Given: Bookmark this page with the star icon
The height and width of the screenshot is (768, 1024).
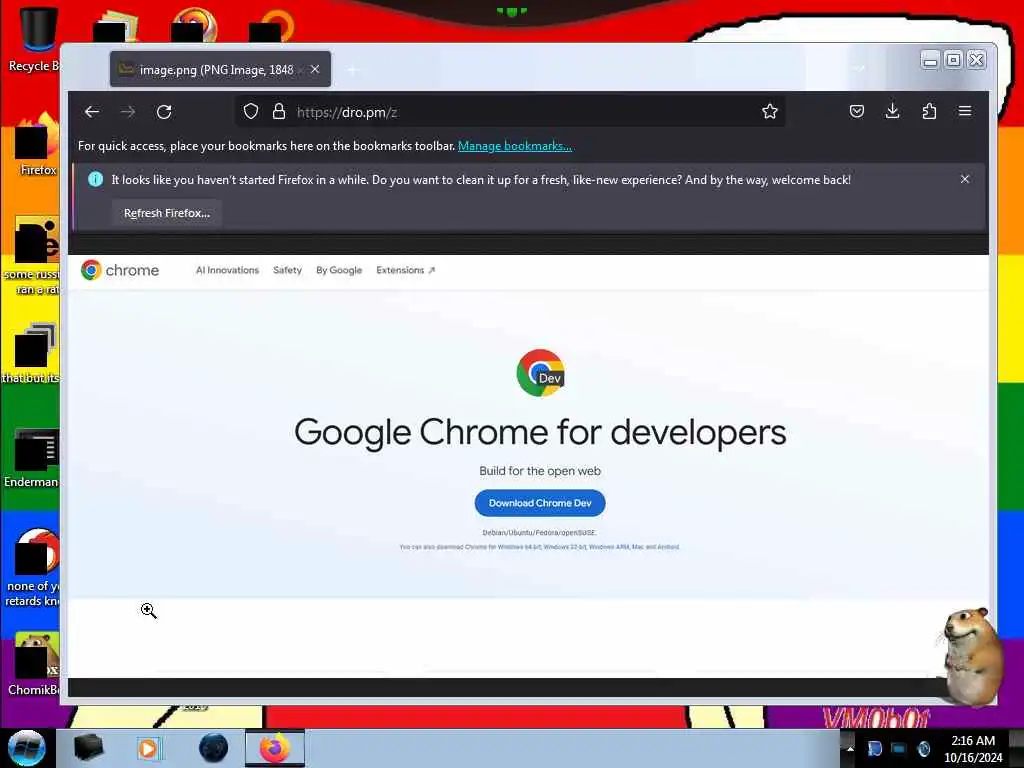Looking at the screenshot, I should point(770,112).
